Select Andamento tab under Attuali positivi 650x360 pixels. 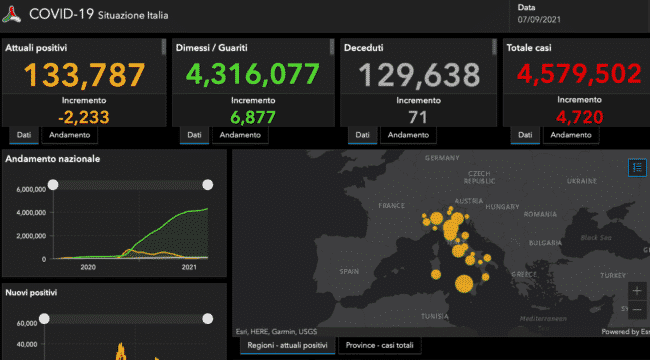pos(69,135)
